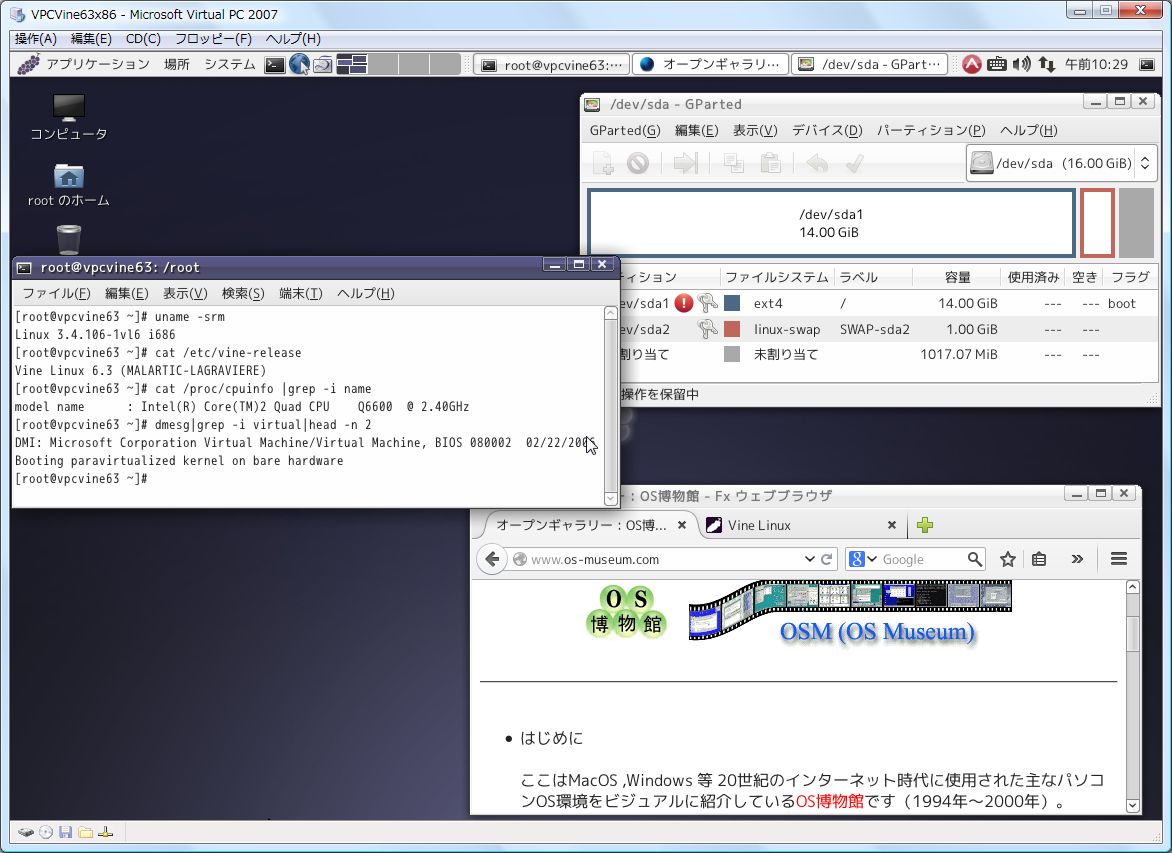Screen dimensions: 1172x853
Task: Switch to the /dev/sda GParted taskbar button
Action: pyautogui.click(x=869, y=64)
